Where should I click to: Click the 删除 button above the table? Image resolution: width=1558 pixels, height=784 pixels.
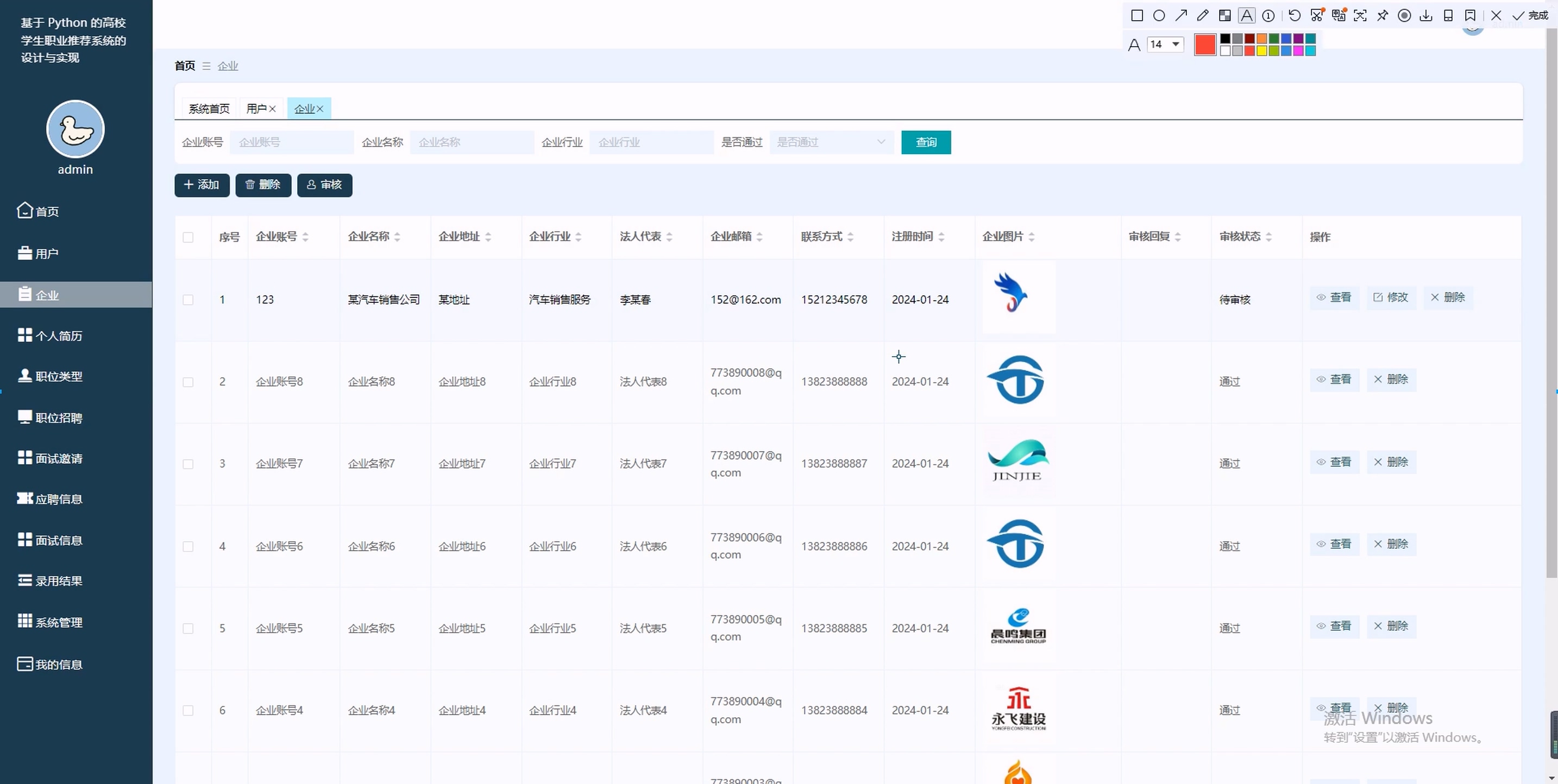[x=263, y=185]
